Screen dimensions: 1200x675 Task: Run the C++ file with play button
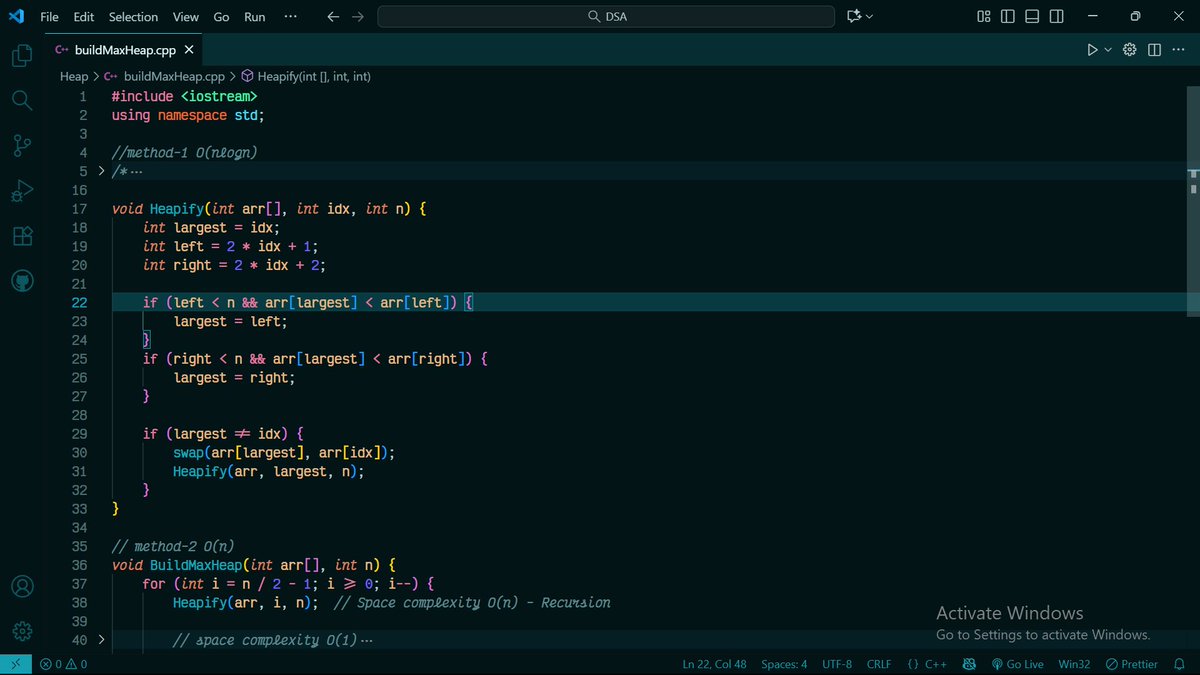coord(1092,50)
